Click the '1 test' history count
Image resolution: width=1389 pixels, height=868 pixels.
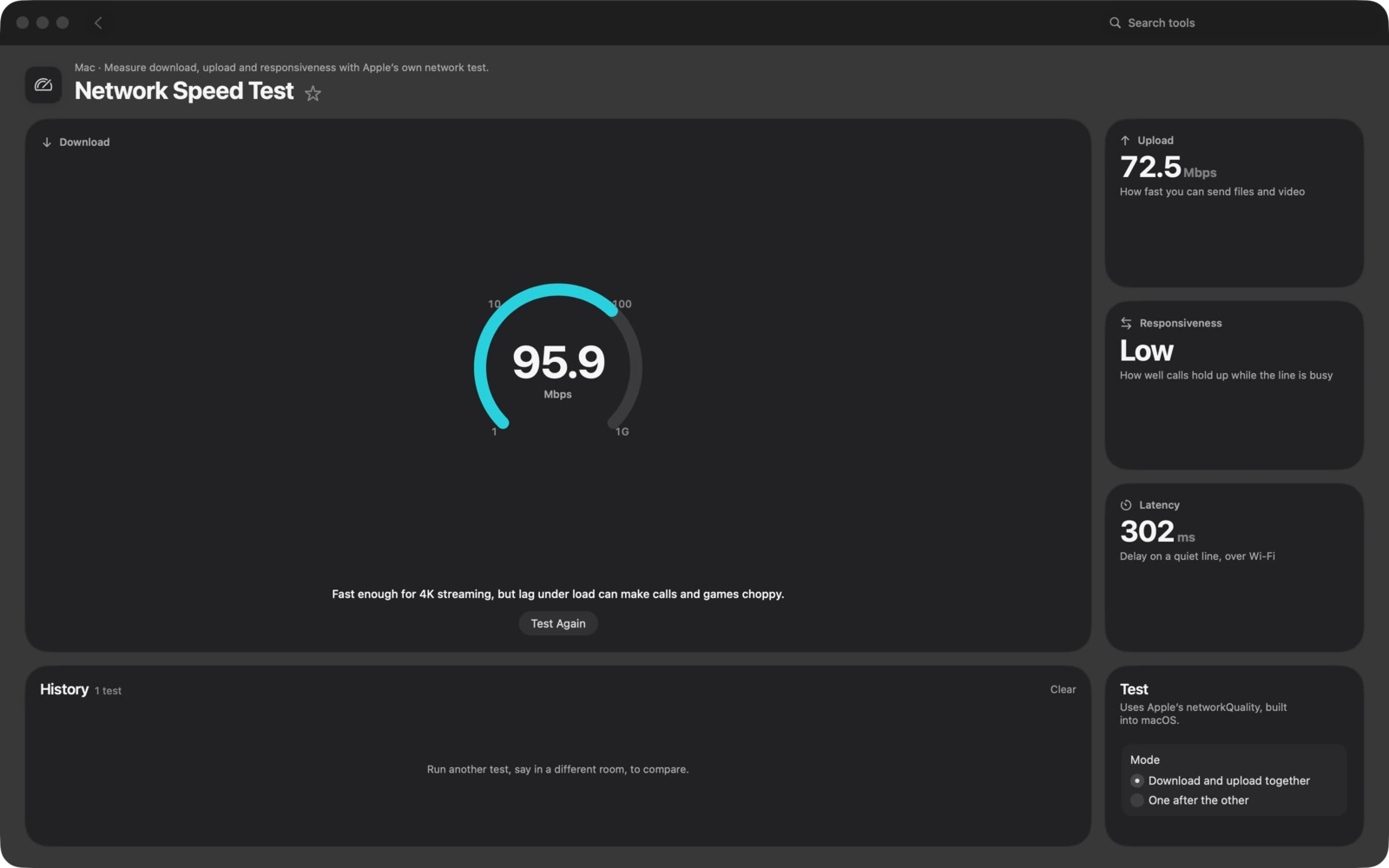coord(108,691)
